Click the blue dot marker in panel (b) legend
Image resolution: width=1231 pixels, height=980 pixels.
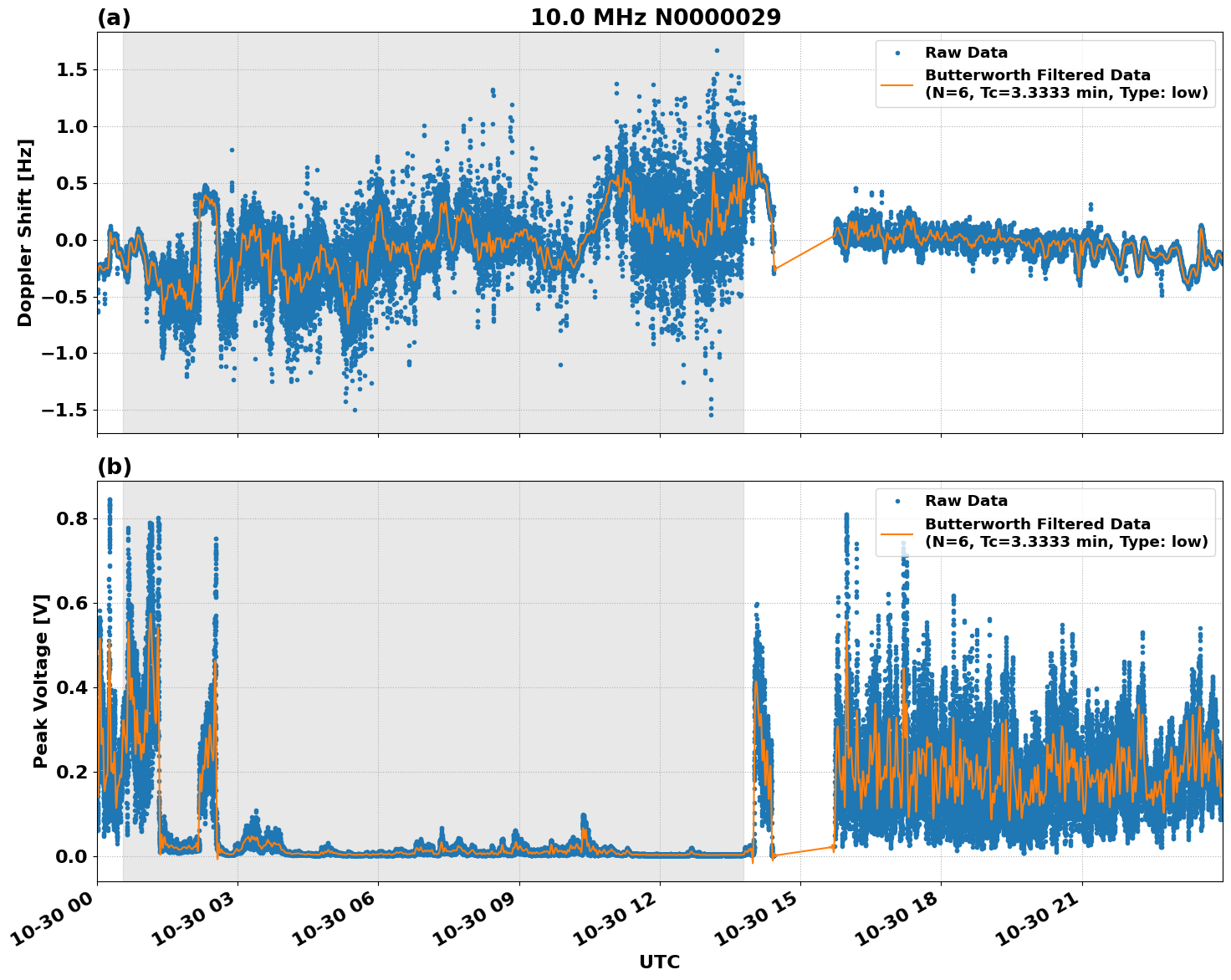[x=897, y=501]
